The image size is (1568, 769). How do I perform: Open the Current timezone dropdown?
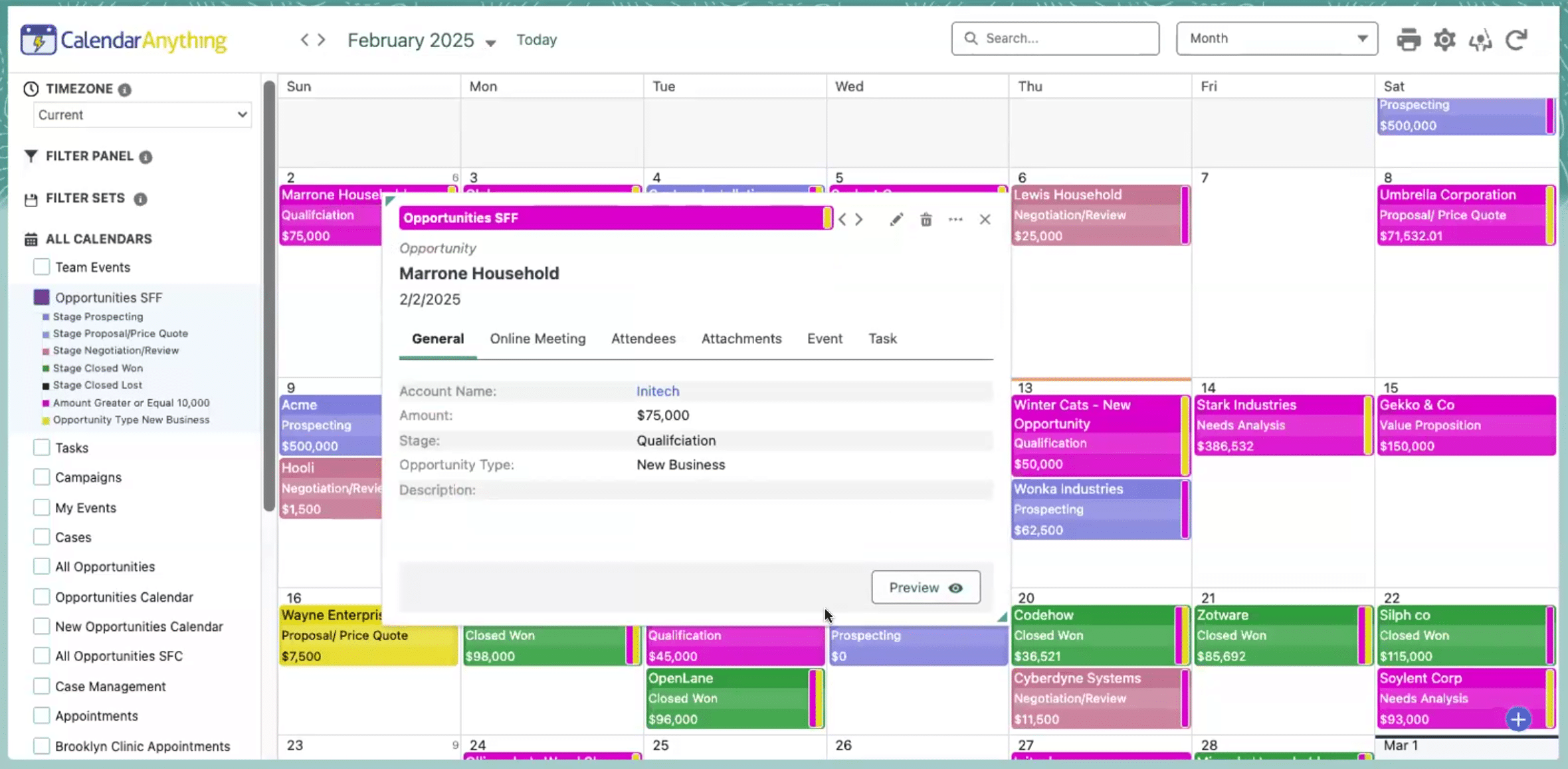click(x=142, y=115)
